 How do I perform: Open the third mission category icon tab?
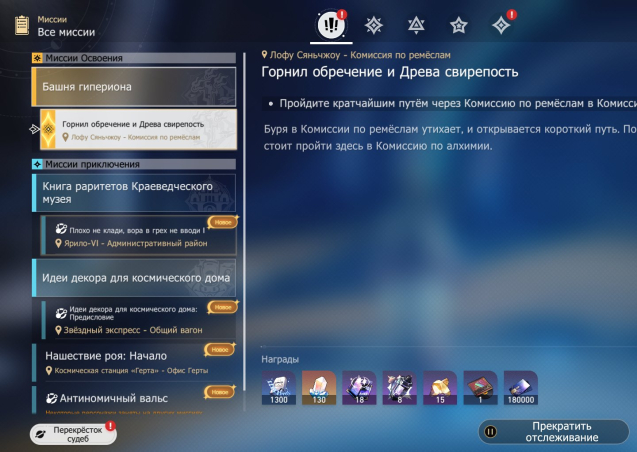point(416,25)
